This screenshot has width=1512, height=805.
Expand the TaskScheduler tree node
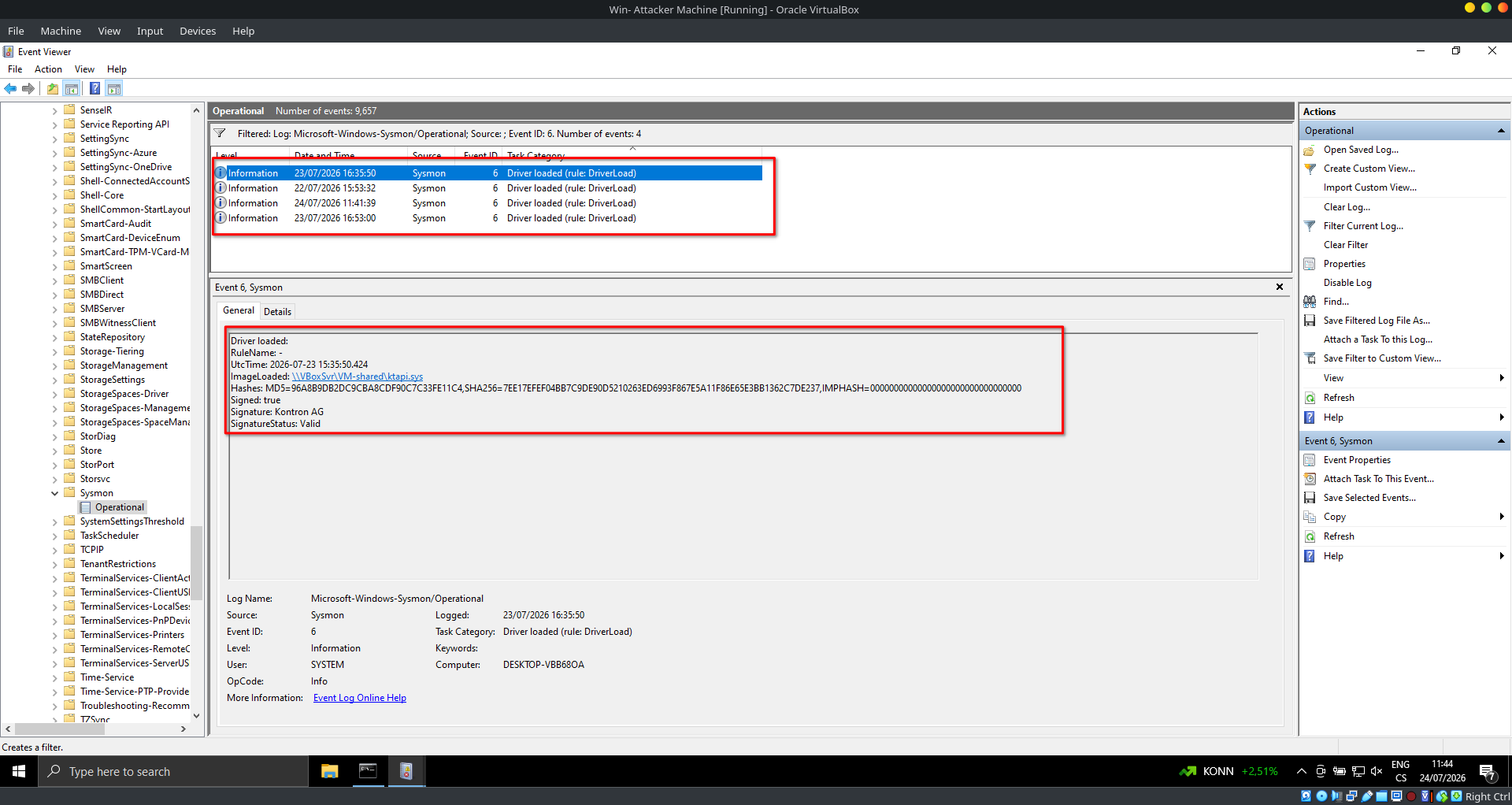(55, 536)
